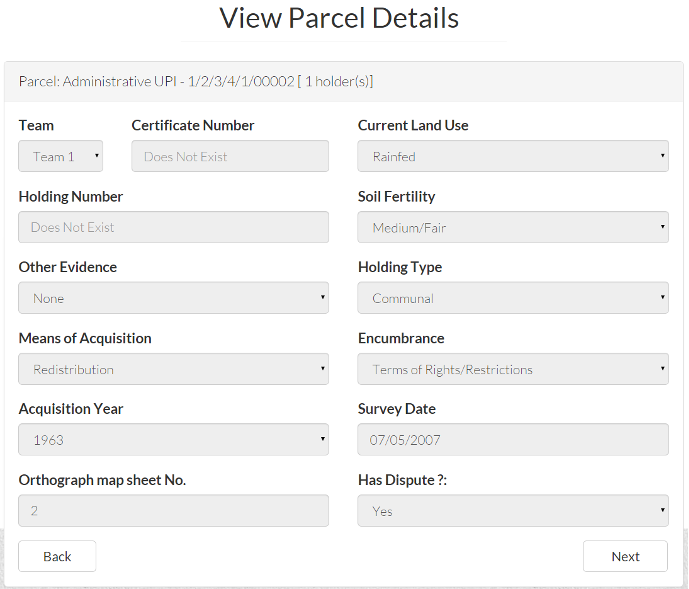689x589 pixels.
Task: Expand the Current Land Use dropdown
Action: (x=513, y=156)
